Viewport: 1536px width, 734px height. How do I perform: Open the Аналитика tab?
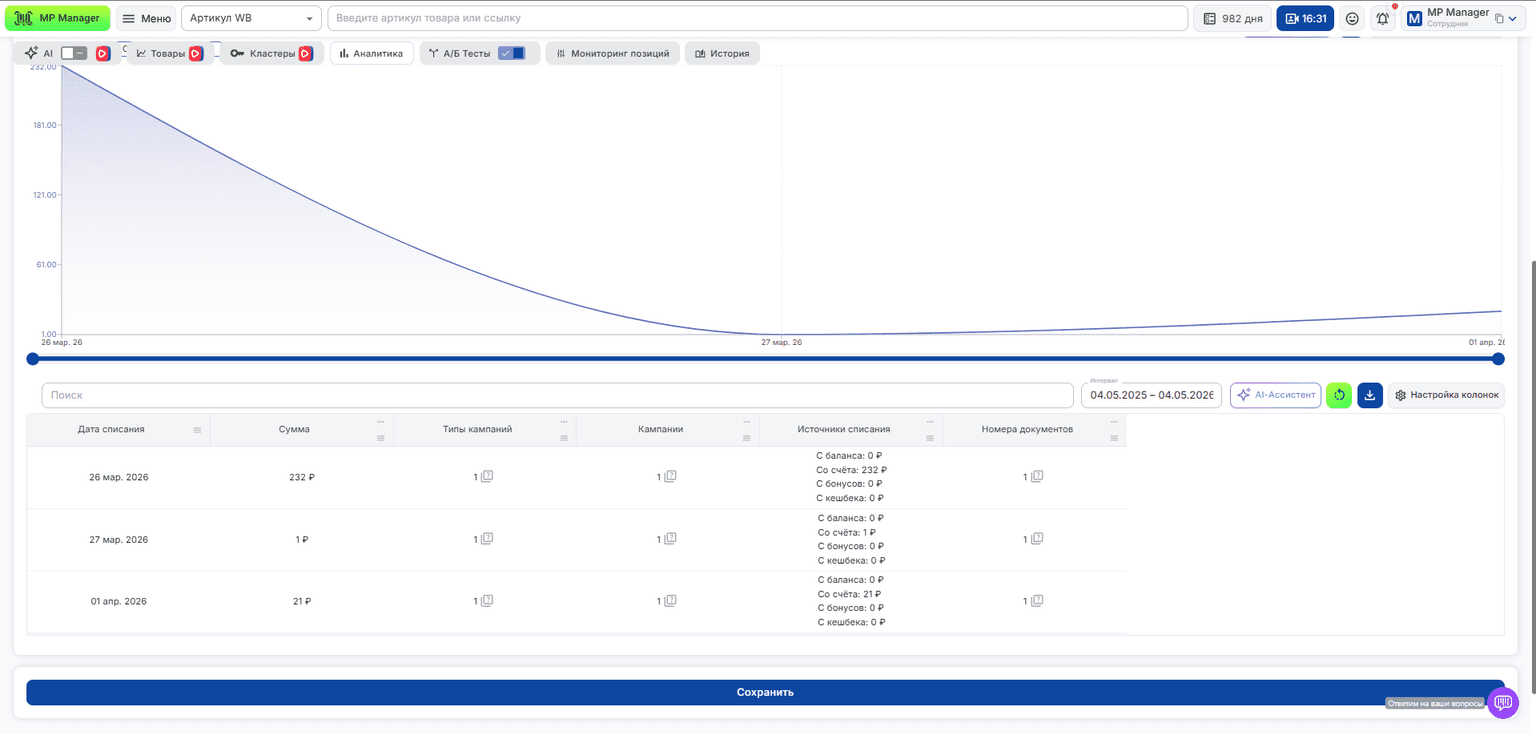371,53
